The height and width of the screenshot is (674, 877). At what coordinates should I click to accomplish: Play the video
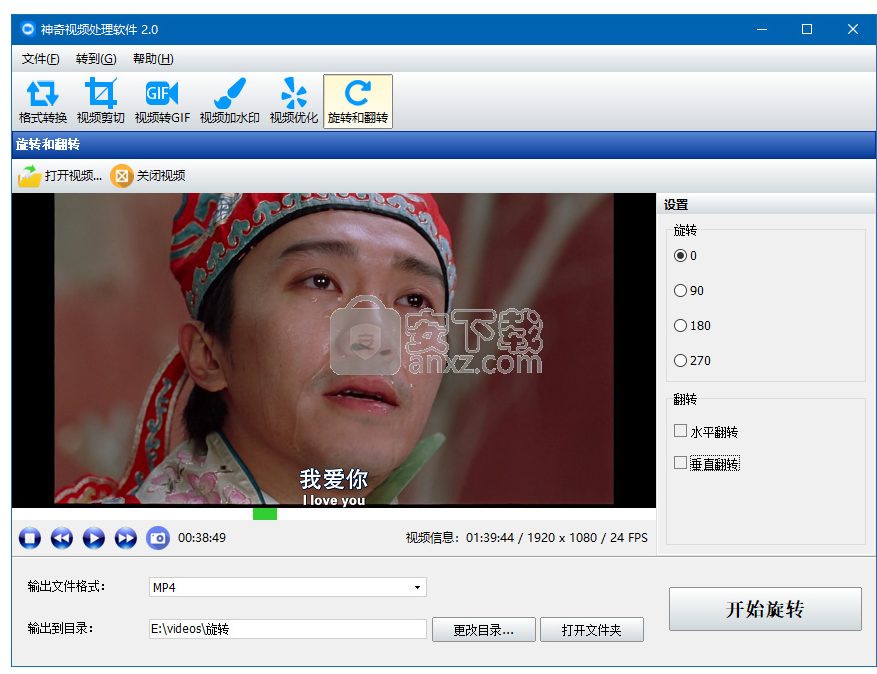[x=93, y=538]
